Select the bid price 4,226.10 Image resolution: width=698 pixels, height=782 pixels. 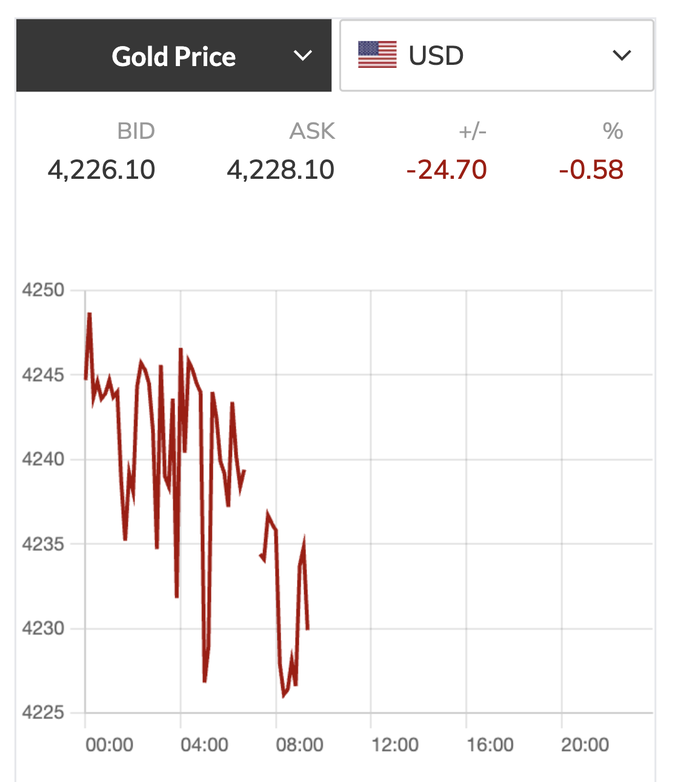click(101, 170)
